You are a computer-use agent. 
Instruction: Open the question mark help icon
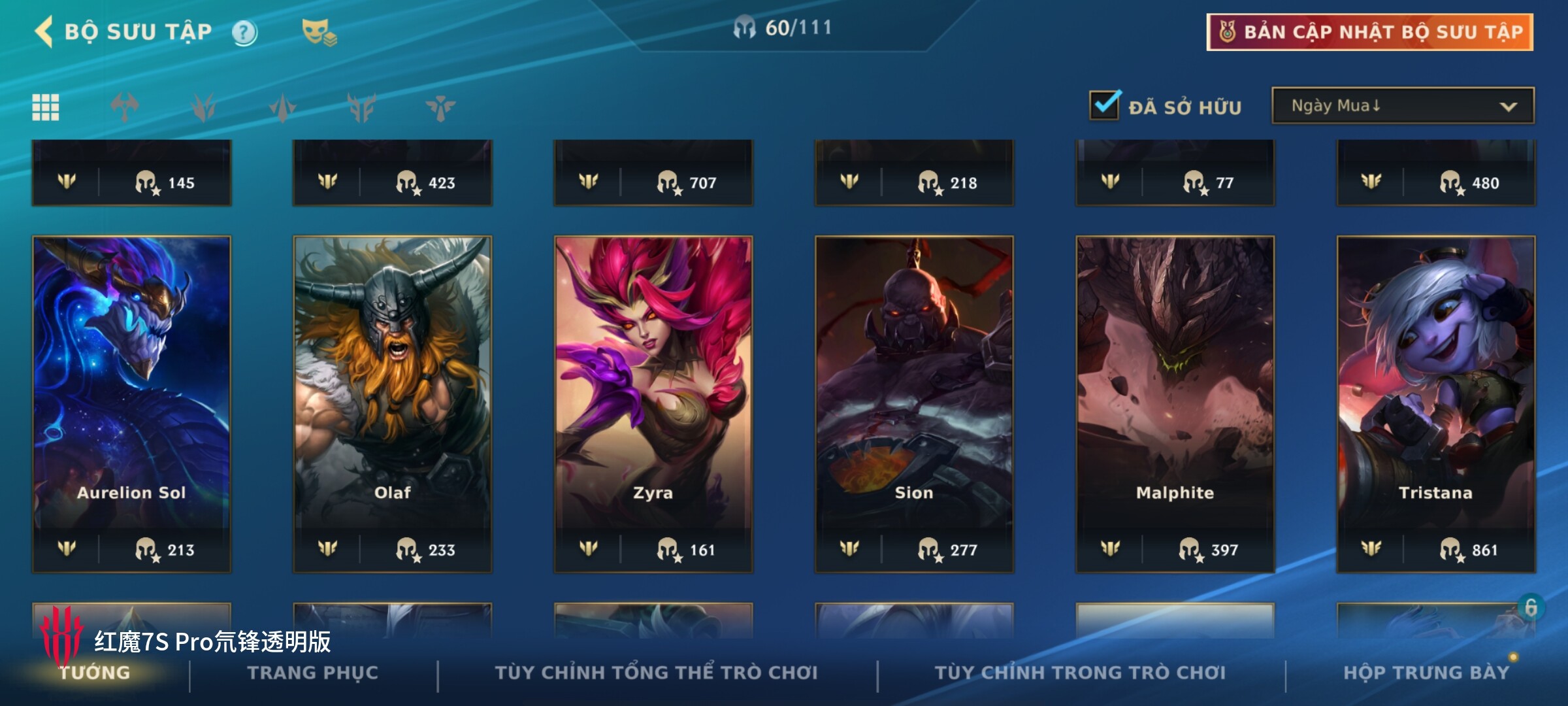click(x=244, y=32)
